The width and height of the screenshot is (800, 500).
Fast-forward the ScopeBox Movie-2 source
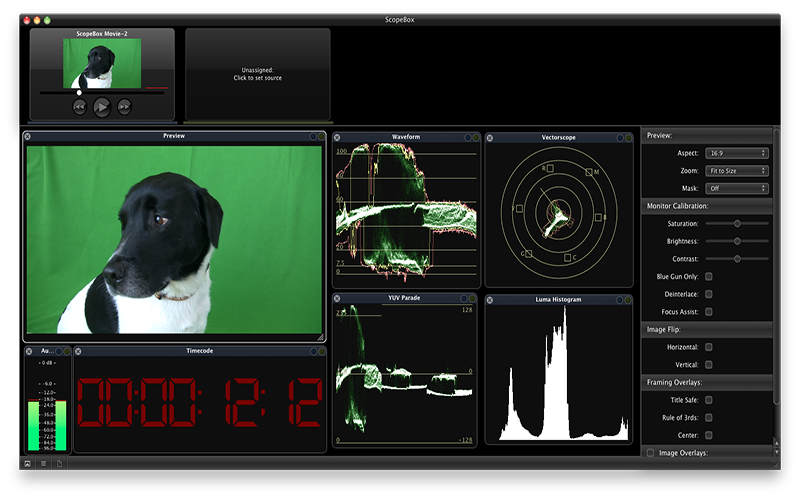click(x=124, y=107)
